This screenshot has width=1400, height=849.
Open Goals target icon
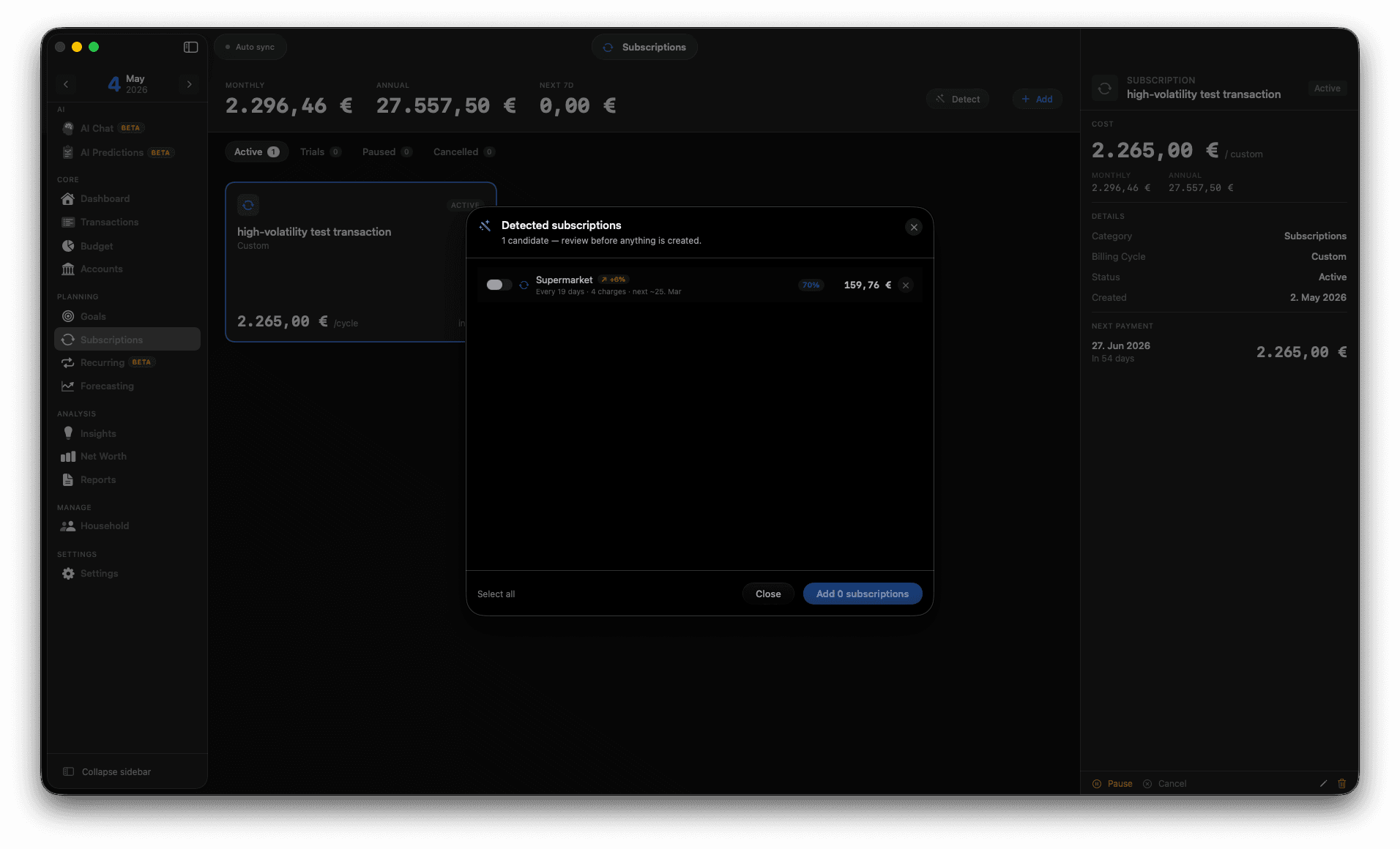click(68, 316)
